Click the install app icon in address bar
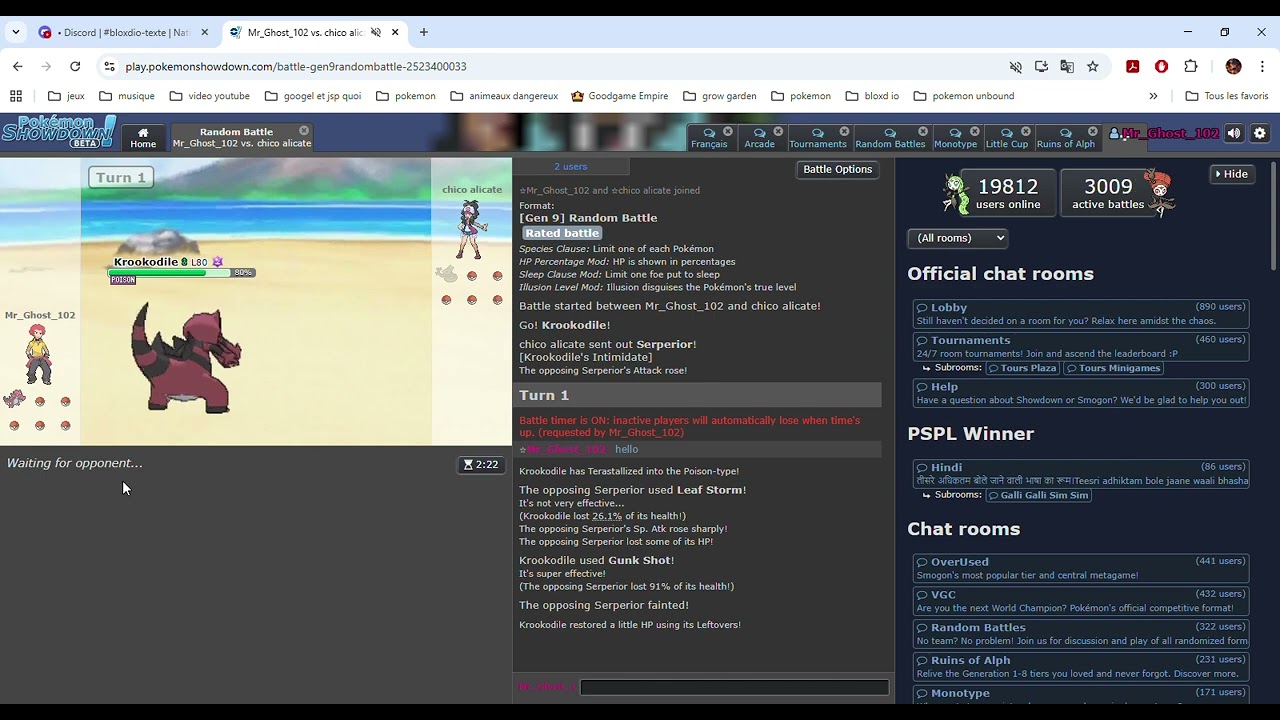 (x=1041, y=66)
